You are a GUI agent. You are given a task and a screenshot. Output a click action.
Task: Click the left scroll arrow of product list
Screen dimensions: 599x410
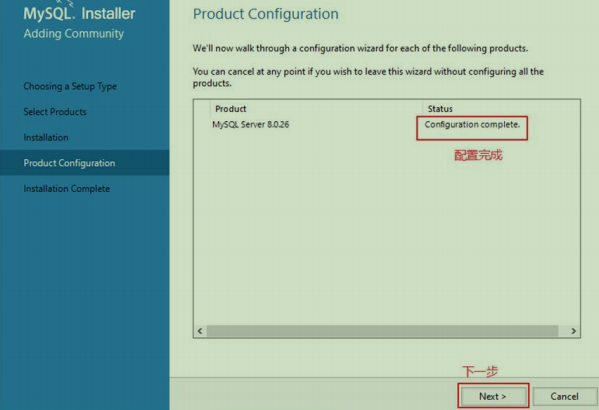200,331
